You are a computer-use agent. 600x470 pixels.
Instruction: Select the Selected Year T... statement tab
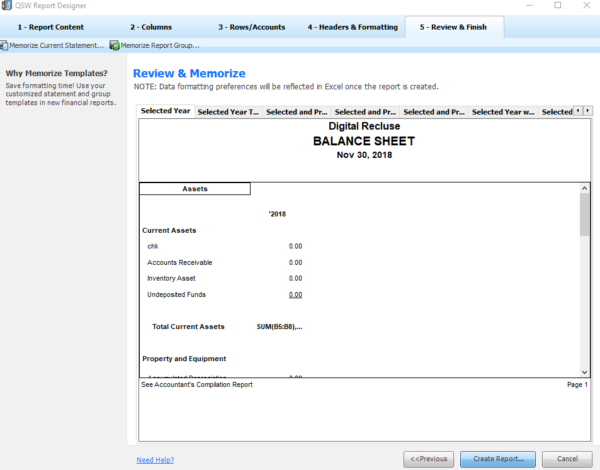228,112
